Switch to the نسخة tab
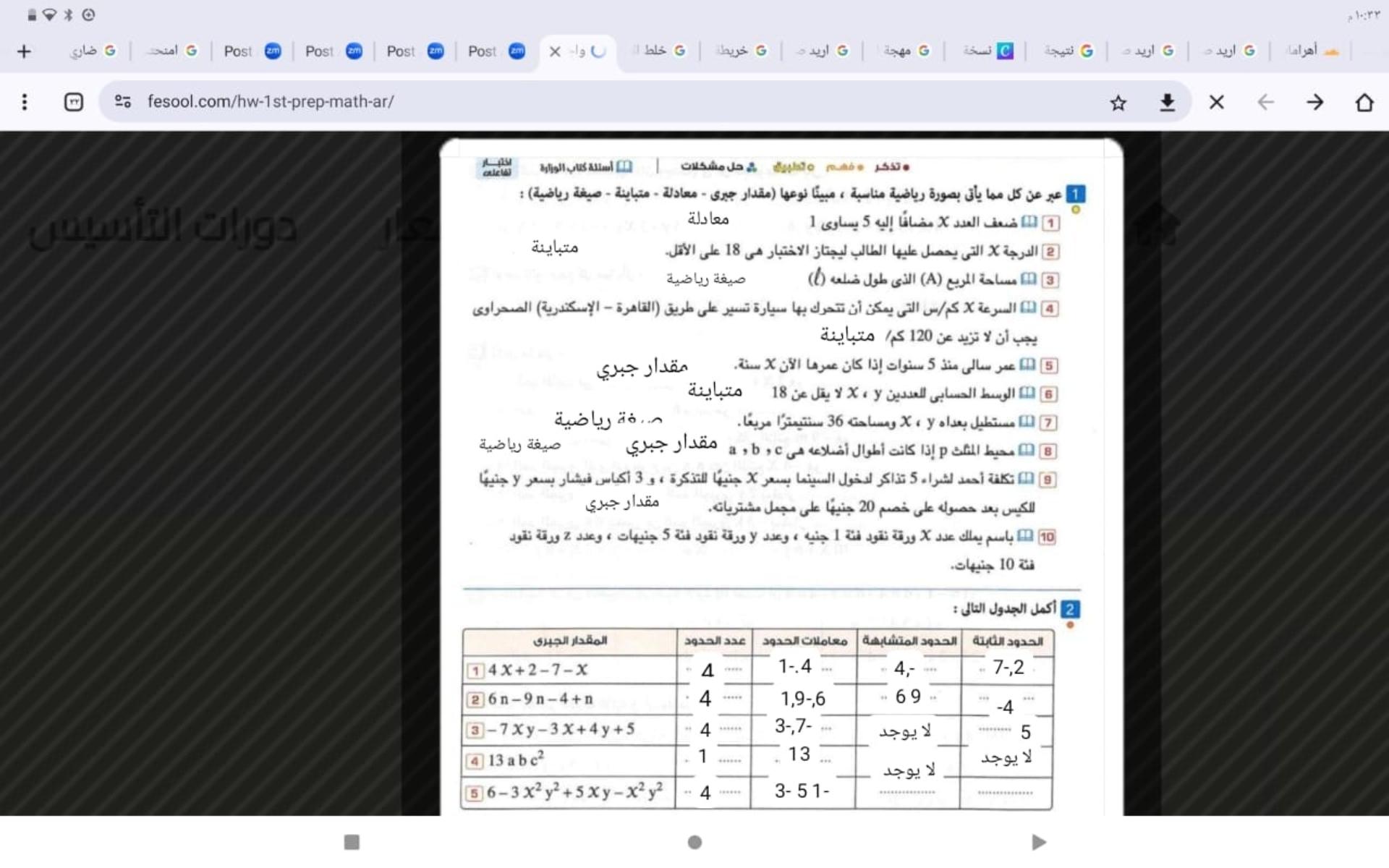This screenshot has height=868, width=1389. pos(985,51)
